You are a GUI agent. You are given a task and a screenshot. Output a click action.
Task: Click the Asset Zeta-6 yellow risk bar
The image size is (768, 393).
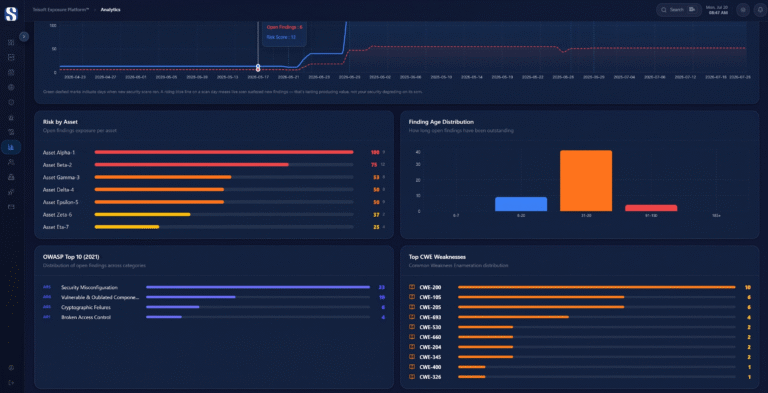click(142, 214)
